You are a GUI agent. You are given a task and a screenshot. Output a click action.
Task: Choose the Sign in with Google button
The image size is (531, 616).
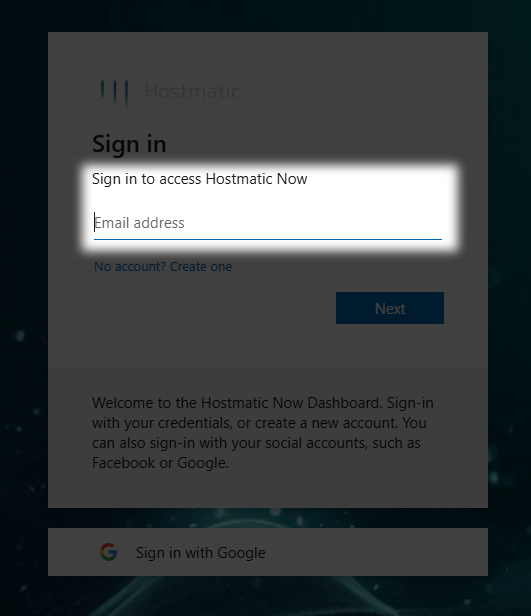click(x=268, y=552)
